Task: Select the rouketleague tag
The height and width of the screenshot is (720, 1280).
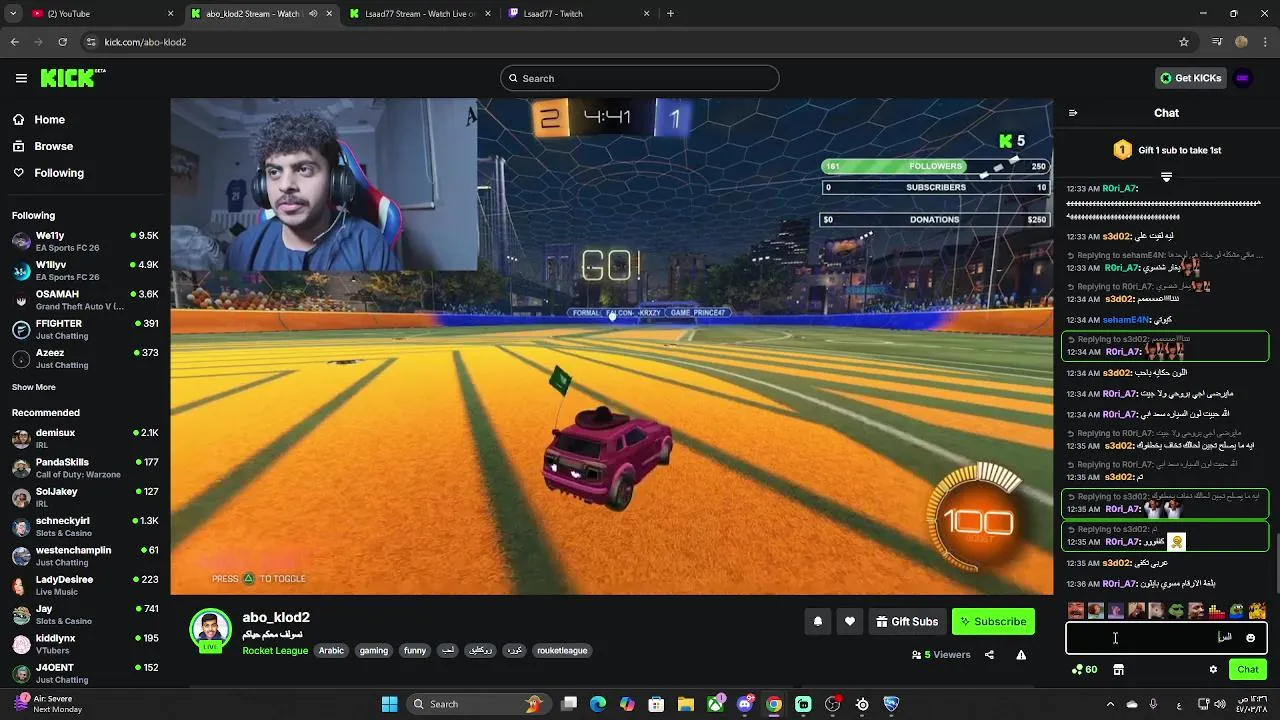Action: [562, 651]
